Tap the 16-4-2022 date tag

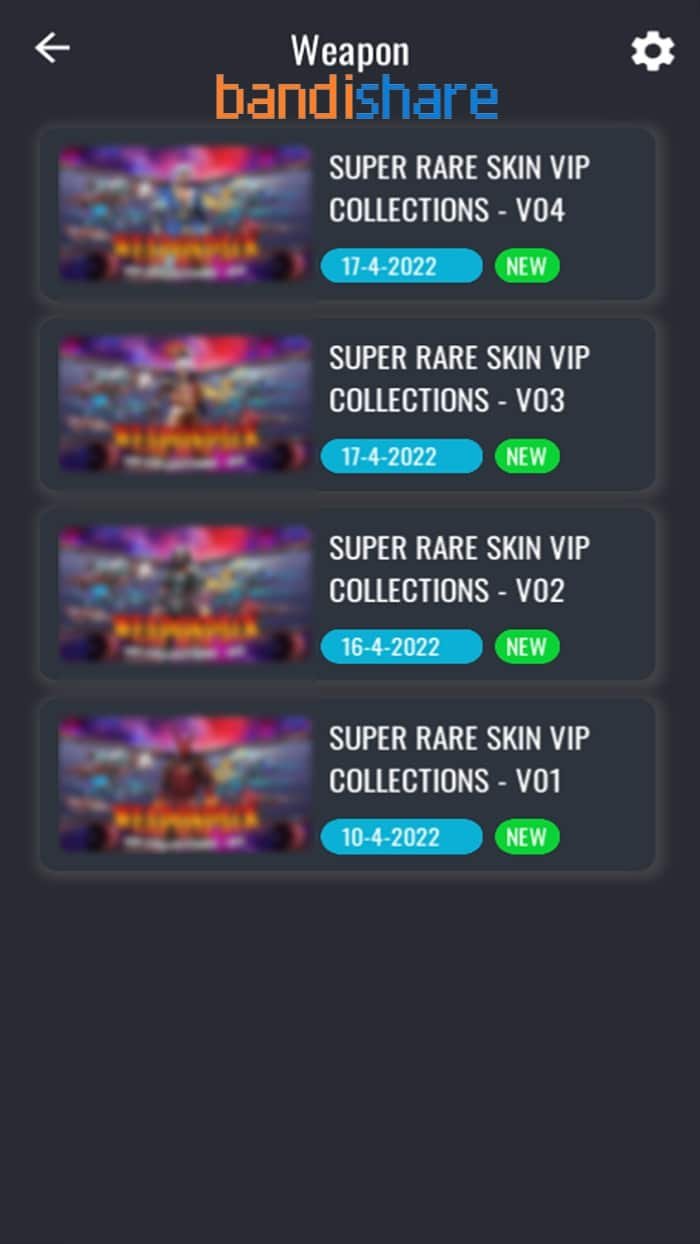point(402,646)
